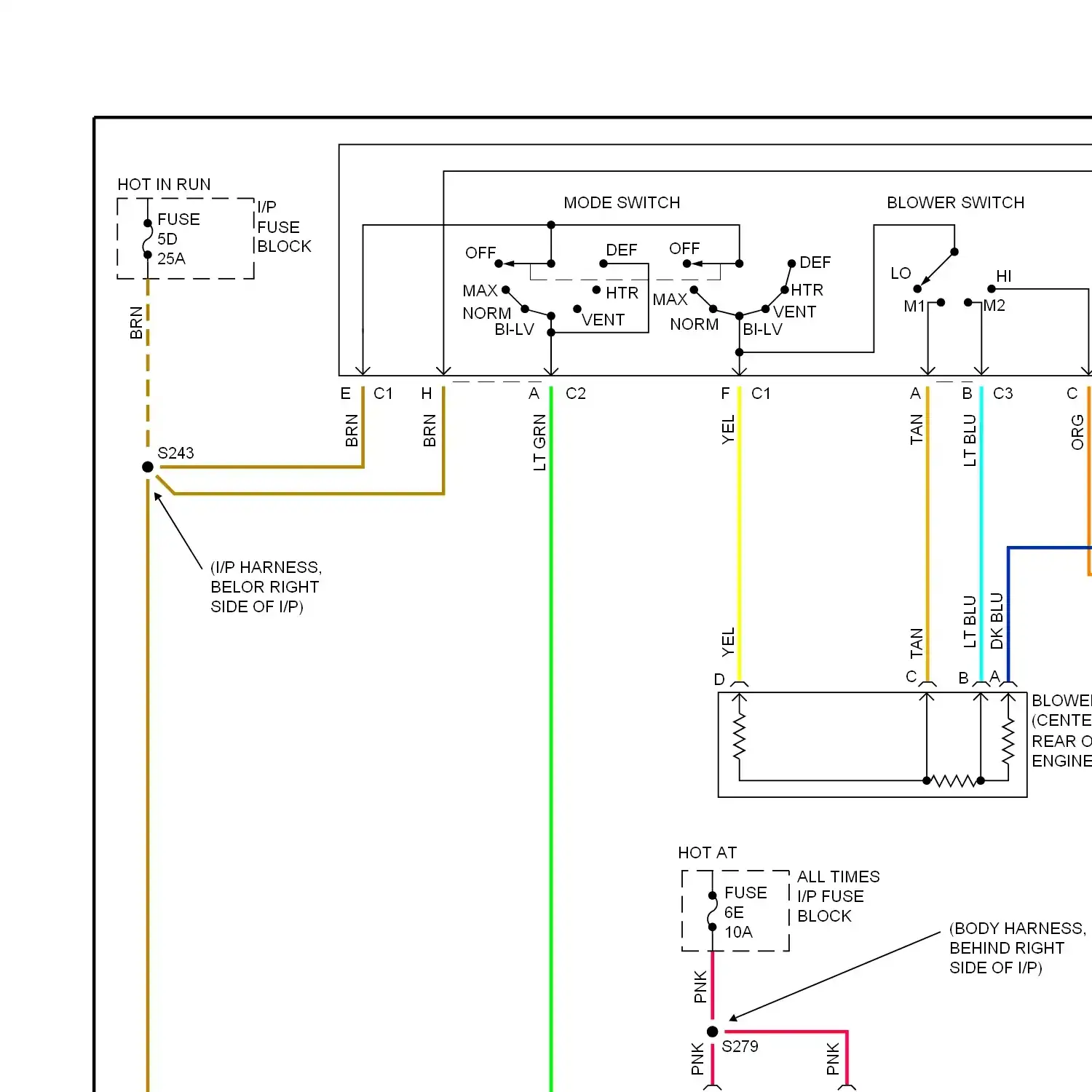
Task: Click the S279 splice junction dot
Action: pyautogui.click(x=713, y=1032)
